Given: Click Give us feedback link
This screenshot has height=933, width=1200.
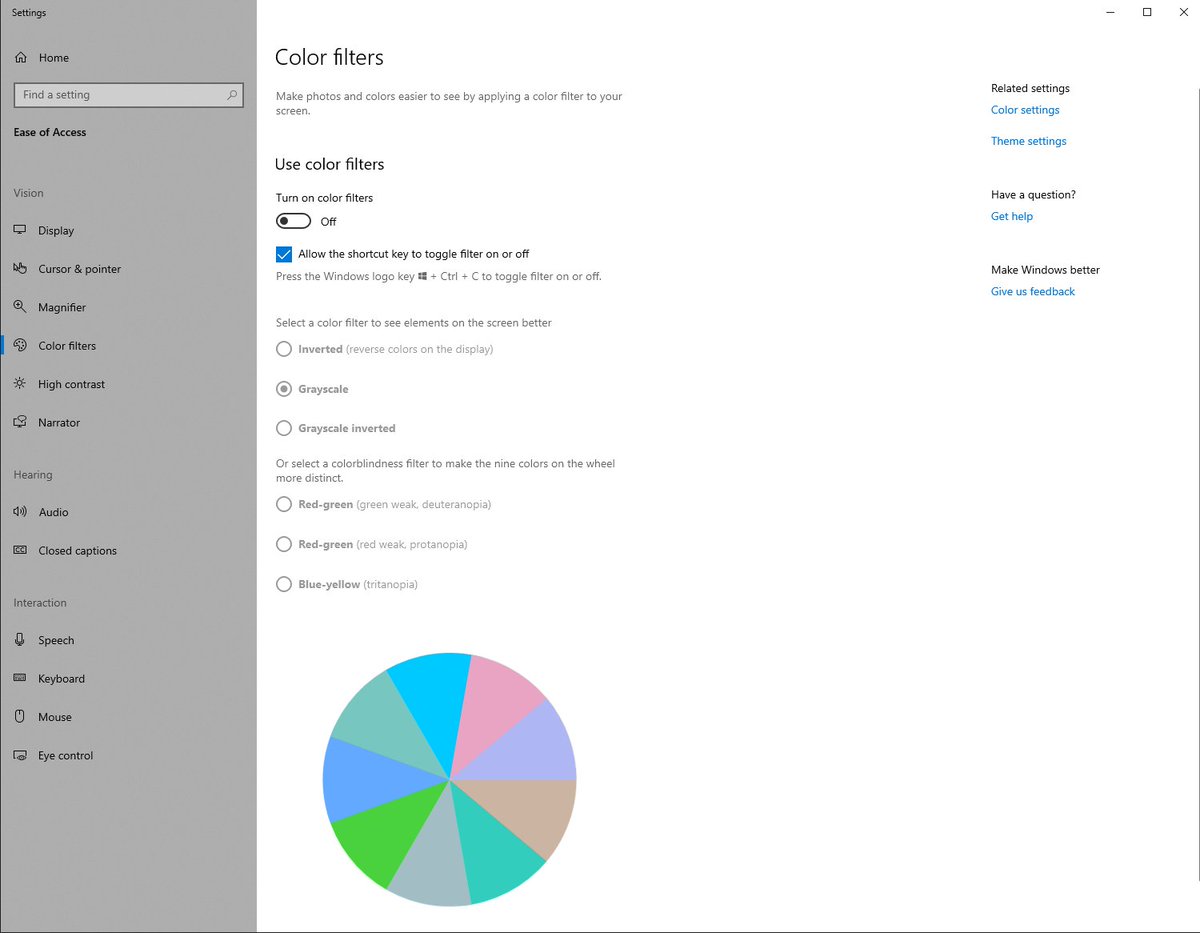Looking at the screenshot, I should (1033, 291).
